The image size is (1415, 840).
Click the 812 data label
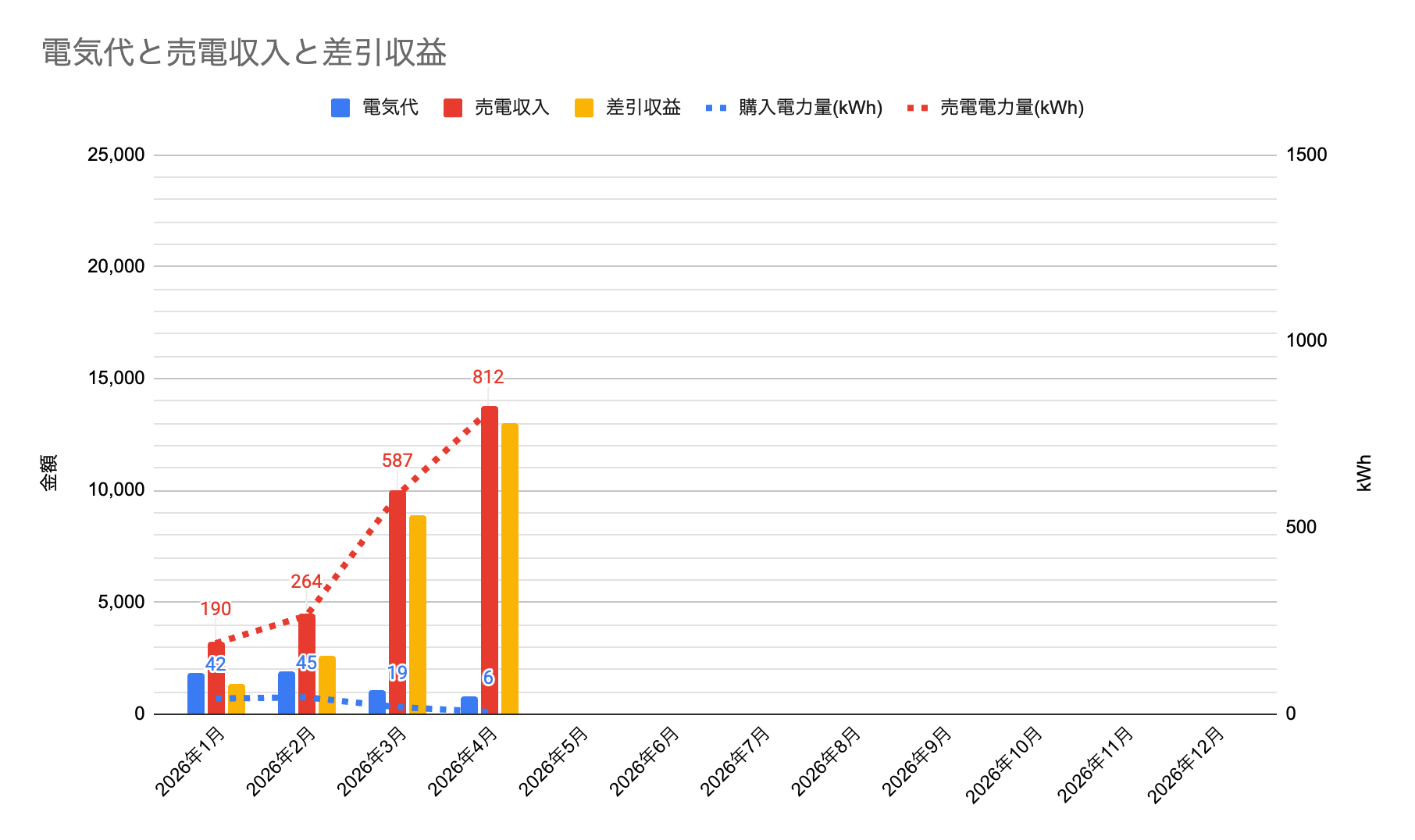tap(488, 378)
